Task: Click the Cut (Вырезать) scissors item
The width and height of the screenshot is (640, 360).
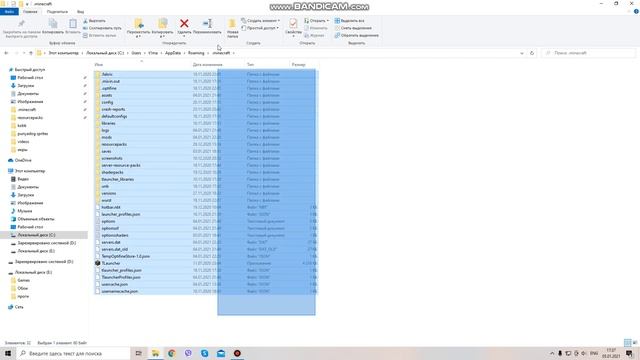Action: (x=95, y=20)
